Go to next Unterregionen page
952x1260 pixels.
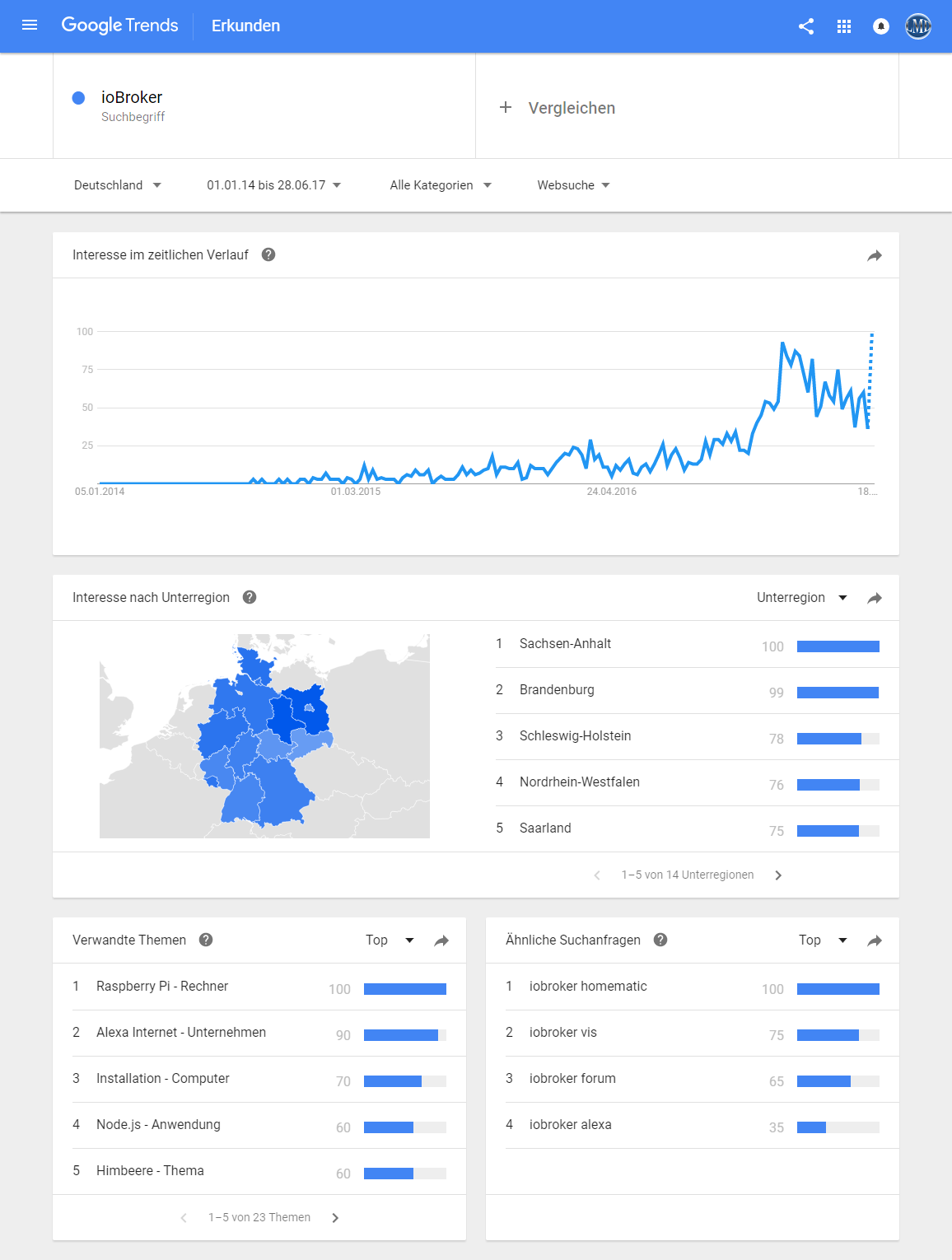pos(778,875)
